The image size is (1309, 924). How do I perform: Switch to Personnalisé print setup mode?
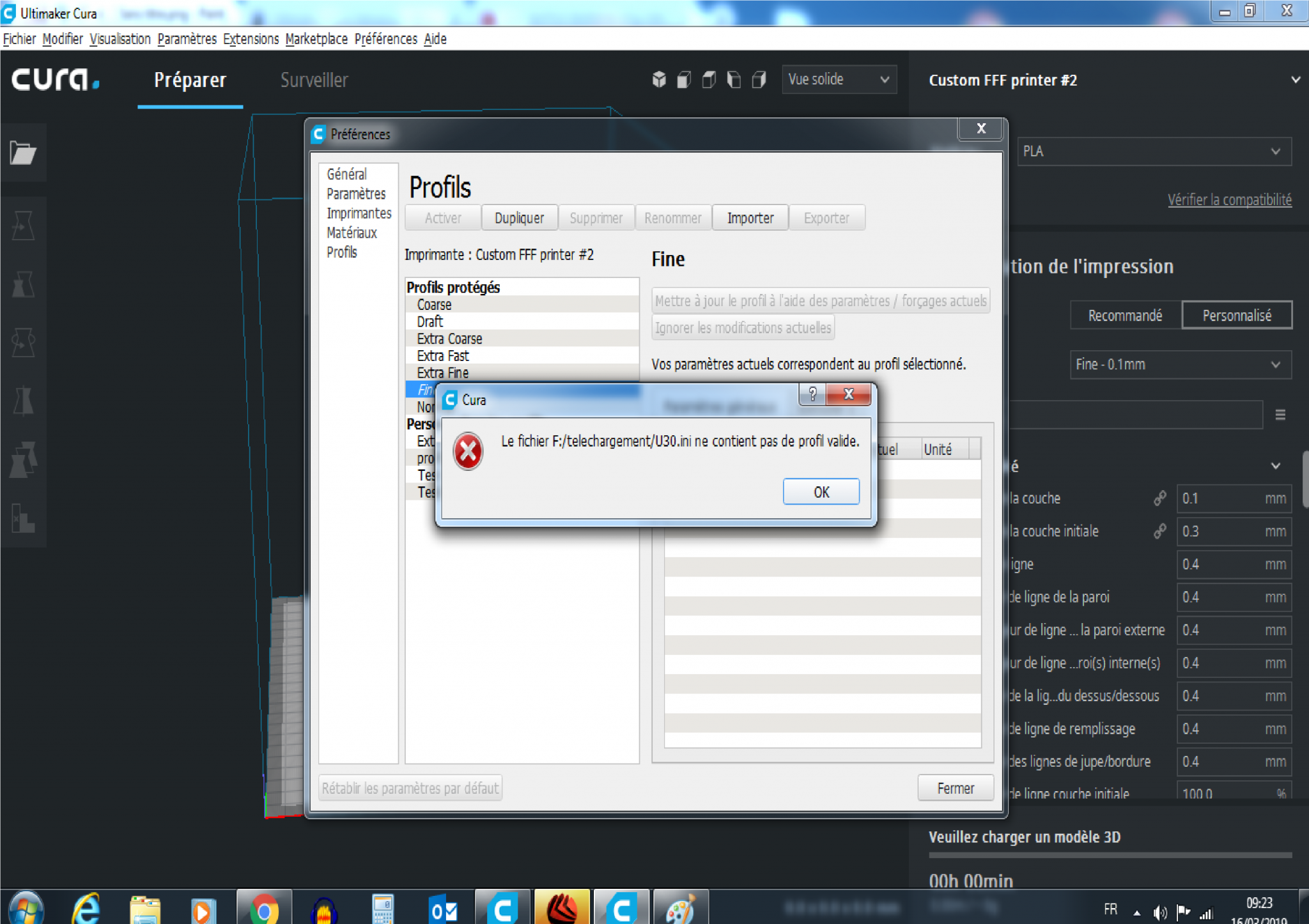1237,316
